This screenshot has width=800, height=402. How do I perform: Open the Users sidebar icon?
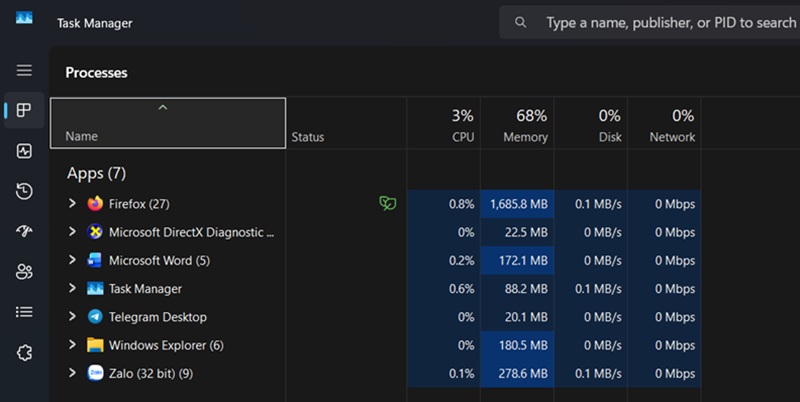coord(24,271)
